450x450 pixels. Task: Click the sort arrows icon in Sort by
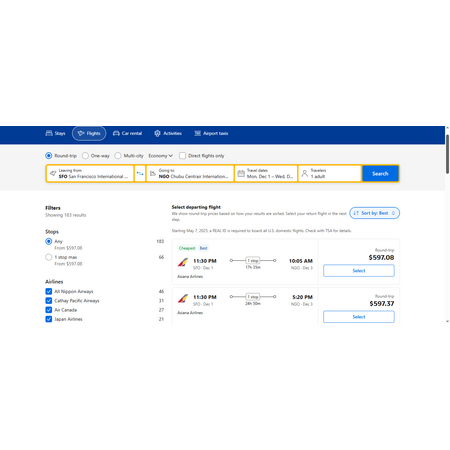[356, 213]
